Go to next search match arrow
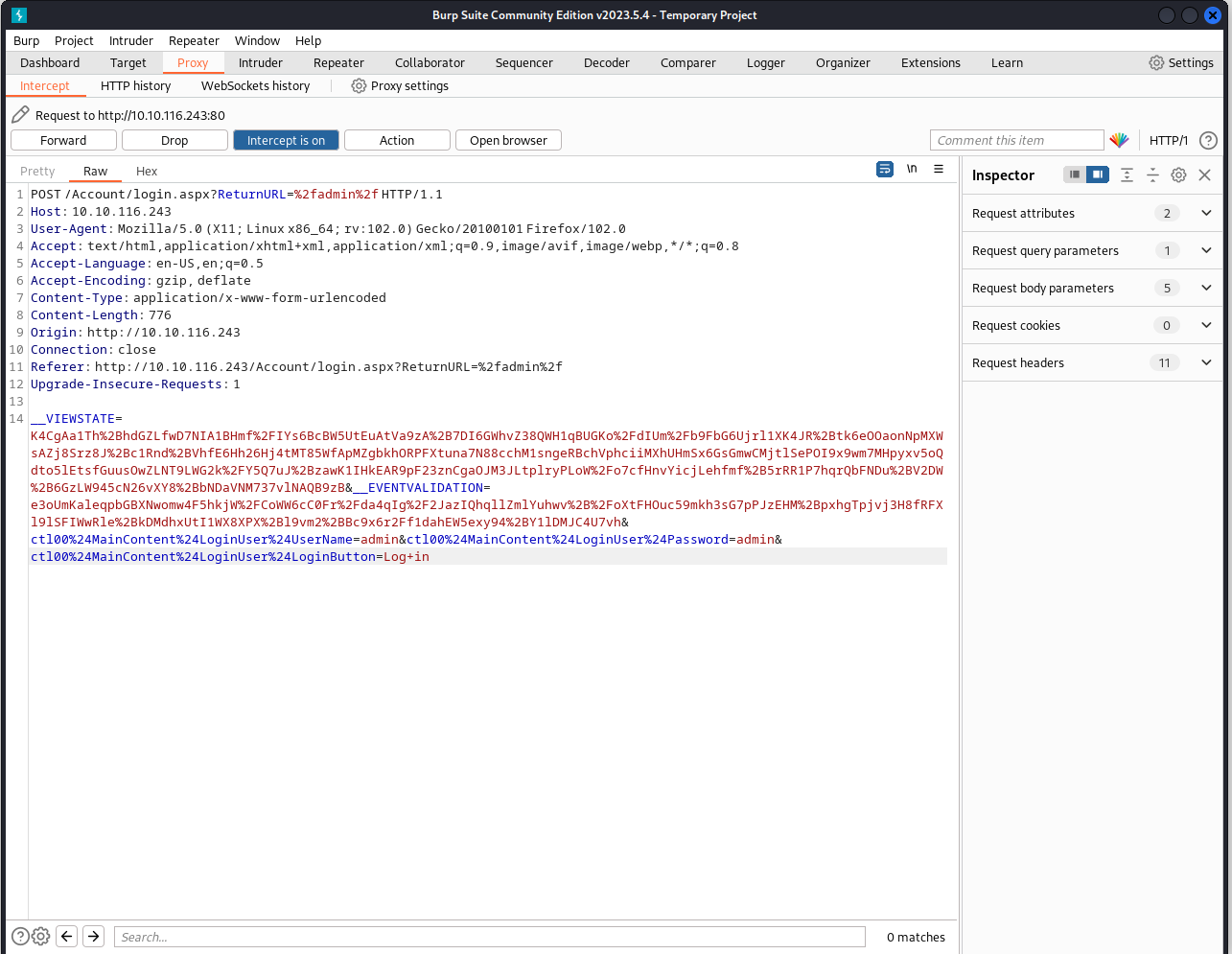The width and height of the screenshot is (1232, 954). [93, 937]
